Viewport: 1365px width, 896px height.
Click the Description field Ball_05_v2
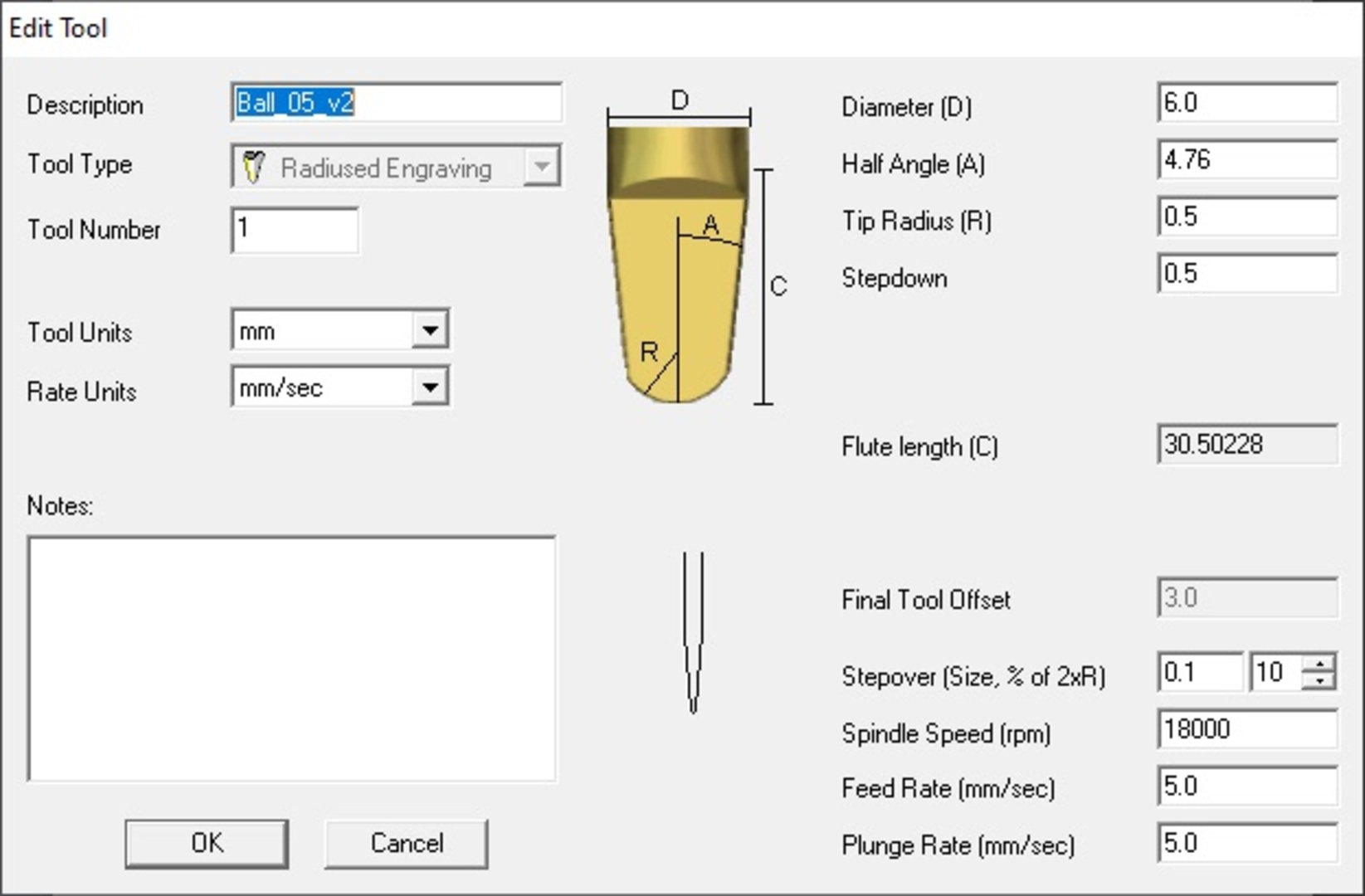click(x=397, y=103)
